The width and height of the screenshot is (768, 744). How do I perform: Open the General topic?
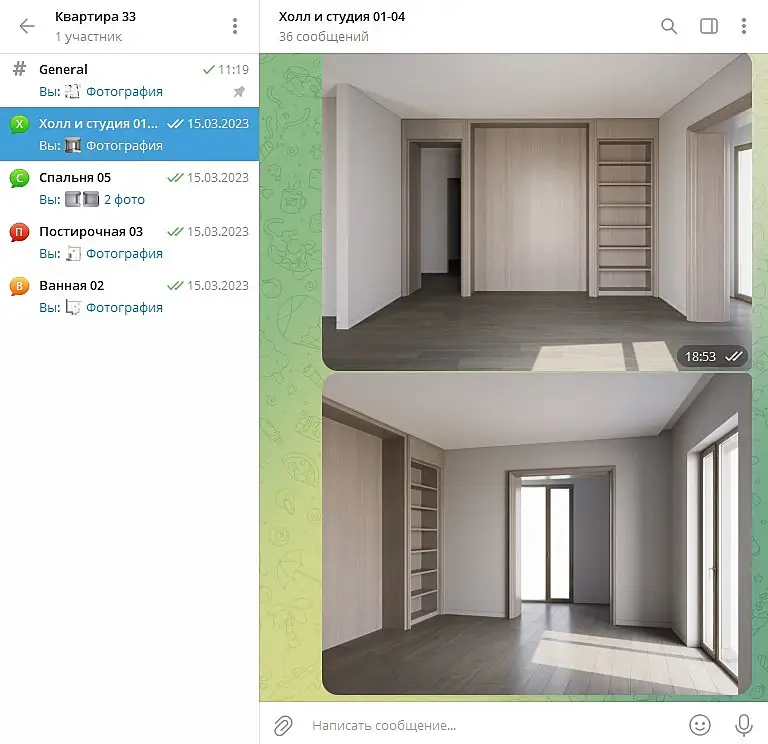pyautogui.click(x=129, y=80)
